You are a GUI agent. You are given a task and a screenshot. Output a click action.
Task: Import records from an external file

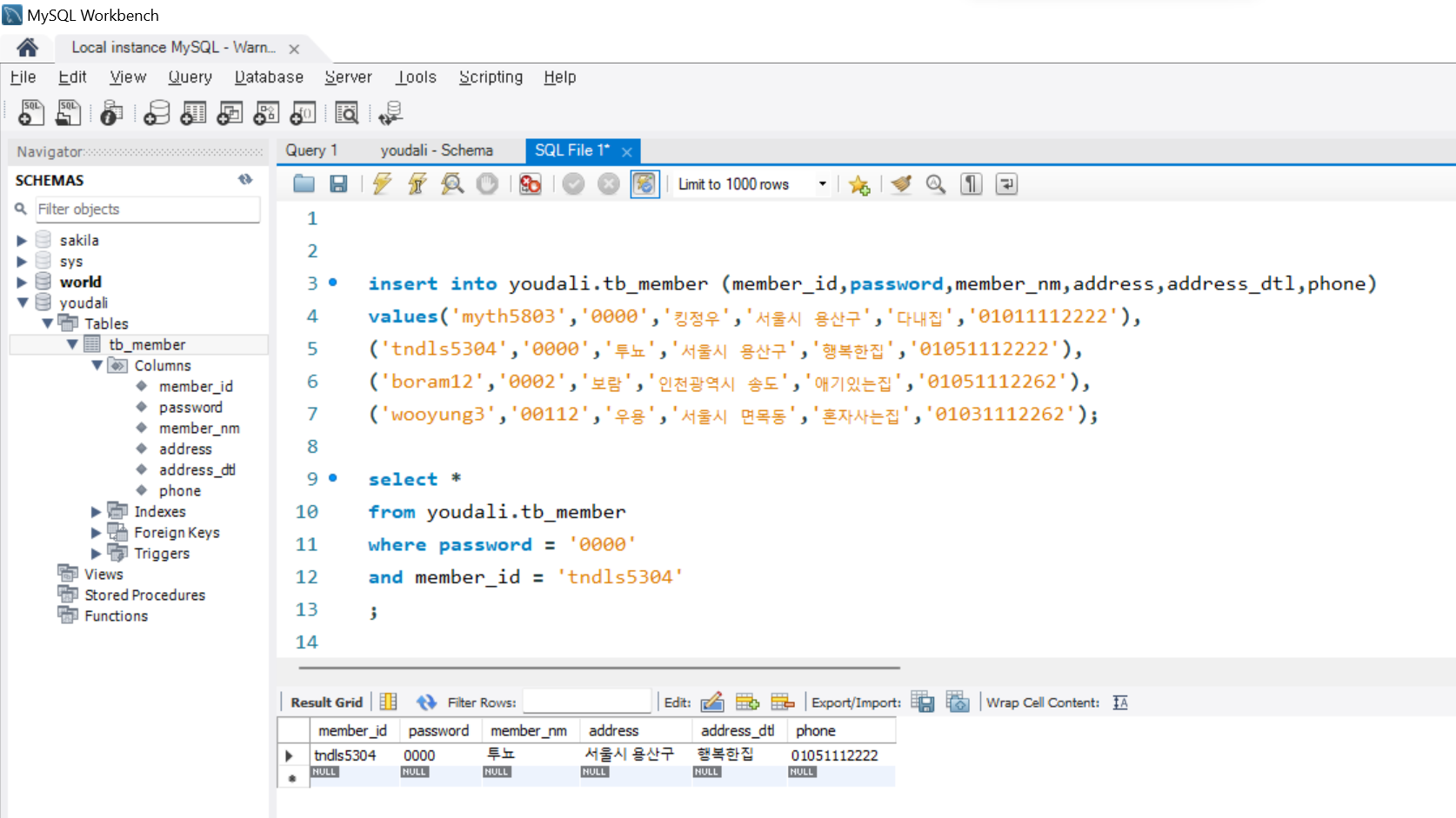pos(958,702)
